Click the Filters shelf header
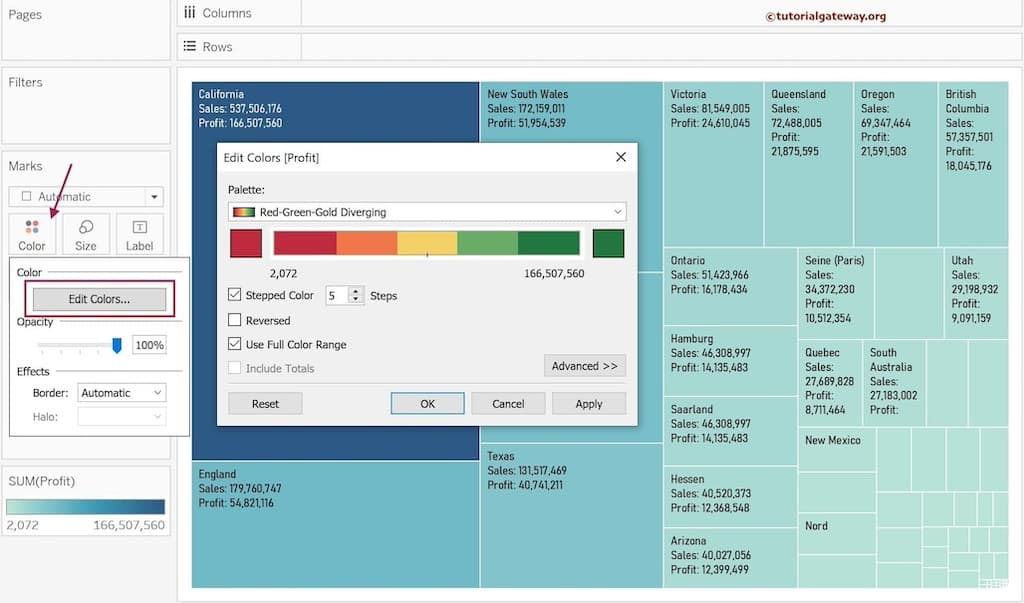The height and width of the screenshot is (603, 1024). (23, 81)
